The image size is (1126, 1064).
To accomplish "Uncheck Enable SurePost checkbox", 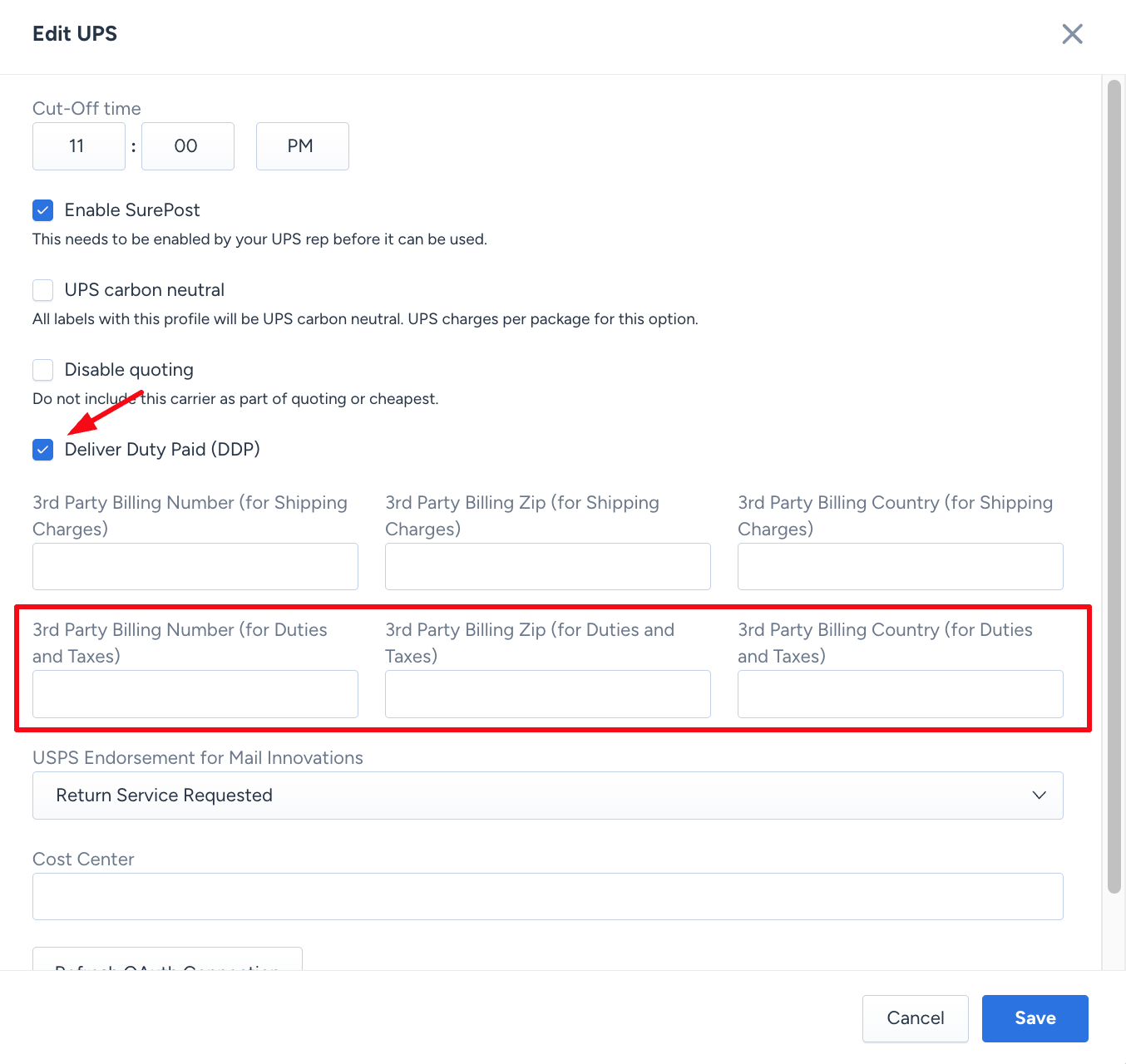I will 43,210.
